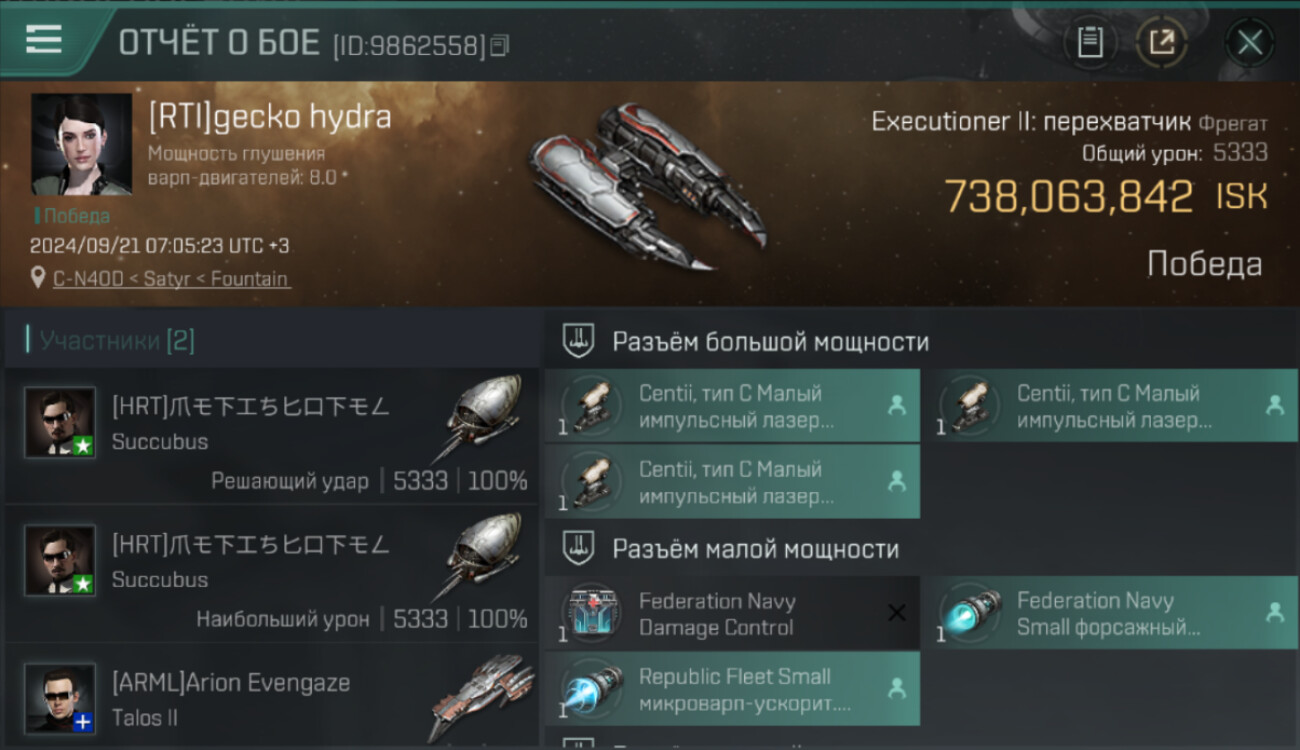Open the C-N4OD < Satyr < Fountain location link
1300x750 pixels.
(x=171, y=279)
